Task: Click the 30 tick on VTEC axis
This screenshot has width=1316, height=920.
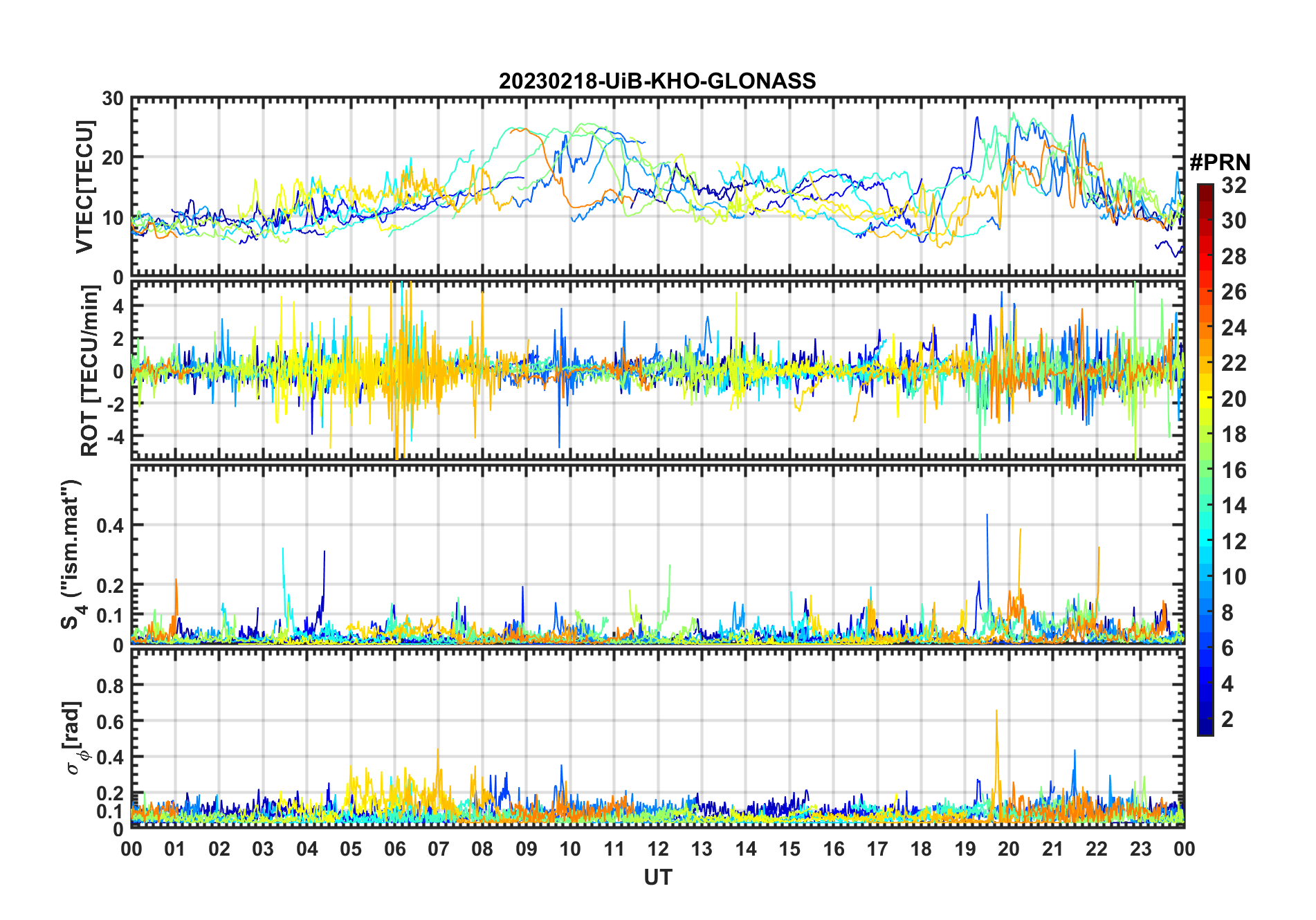Action: tap(113, 98)
